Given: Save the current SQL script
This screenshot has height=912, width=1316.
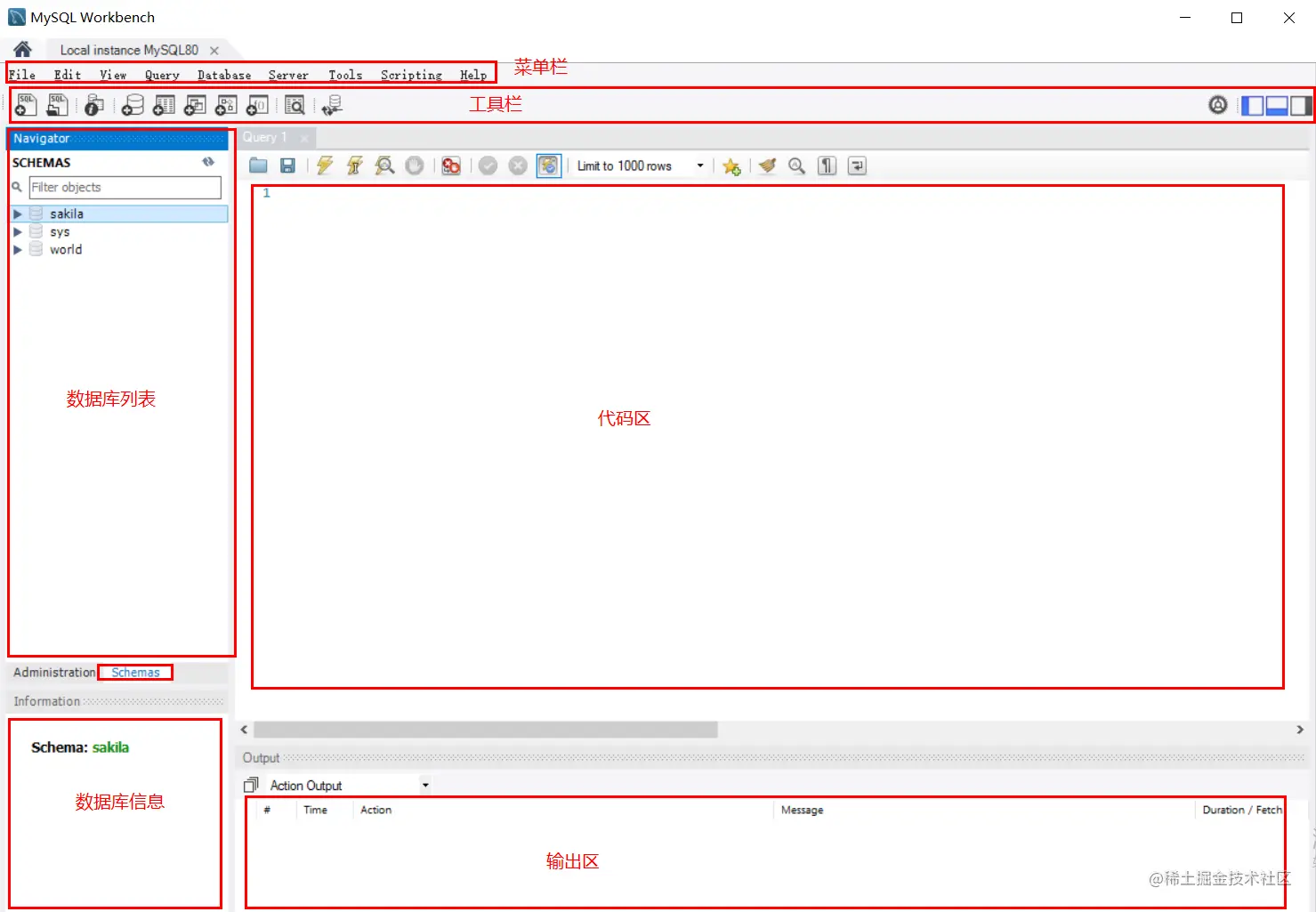Looking at the screenshot, I should tap(287, 165).
